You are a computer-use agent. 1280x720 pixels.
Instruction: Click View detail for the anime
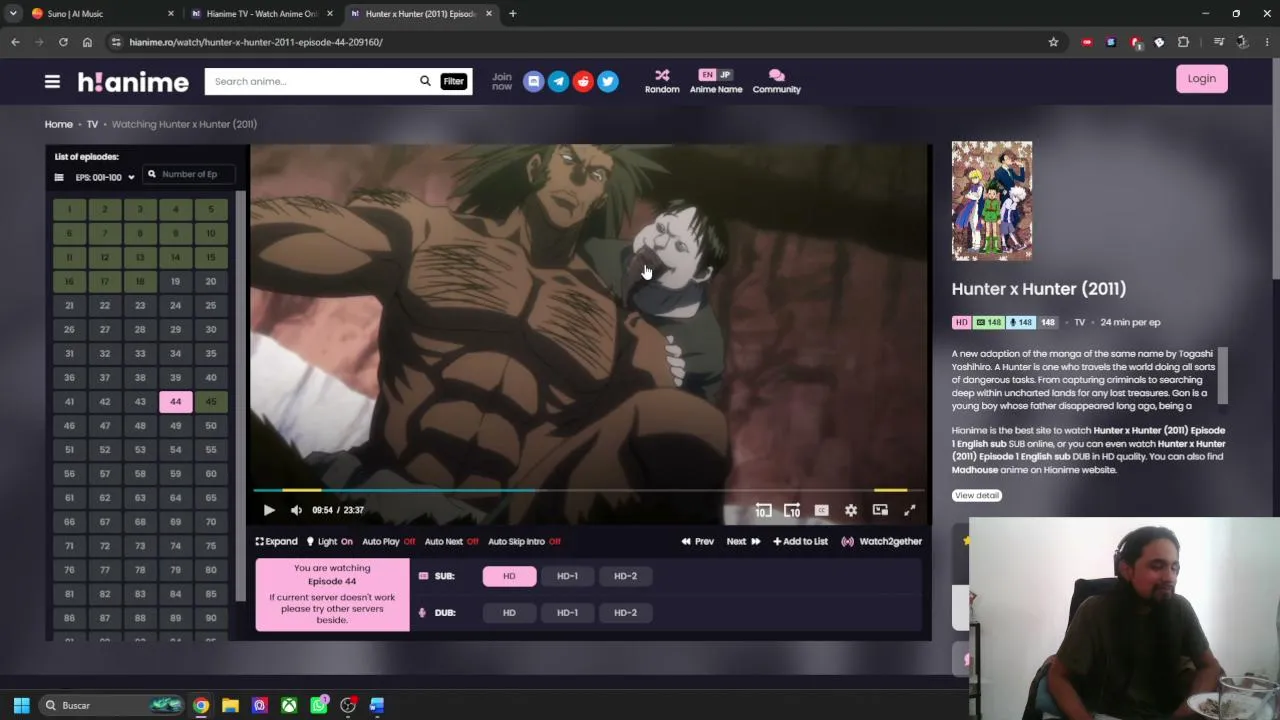[977, 496]
